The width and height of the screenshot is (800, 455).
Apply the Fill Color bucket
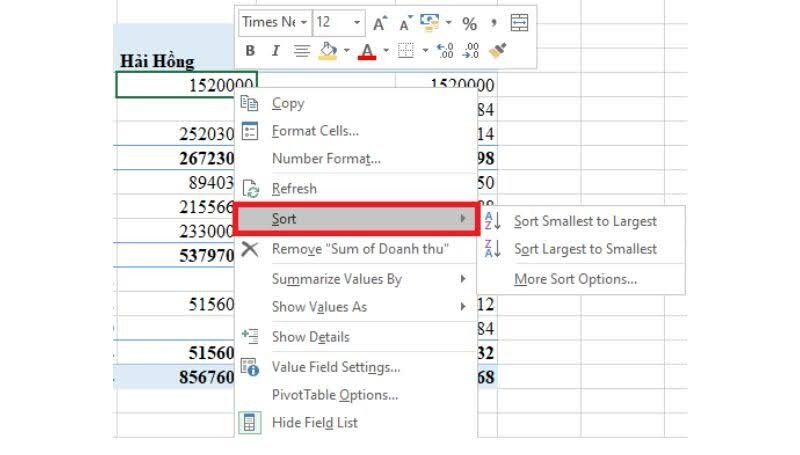pyautogui.click(x=328, y=51)
